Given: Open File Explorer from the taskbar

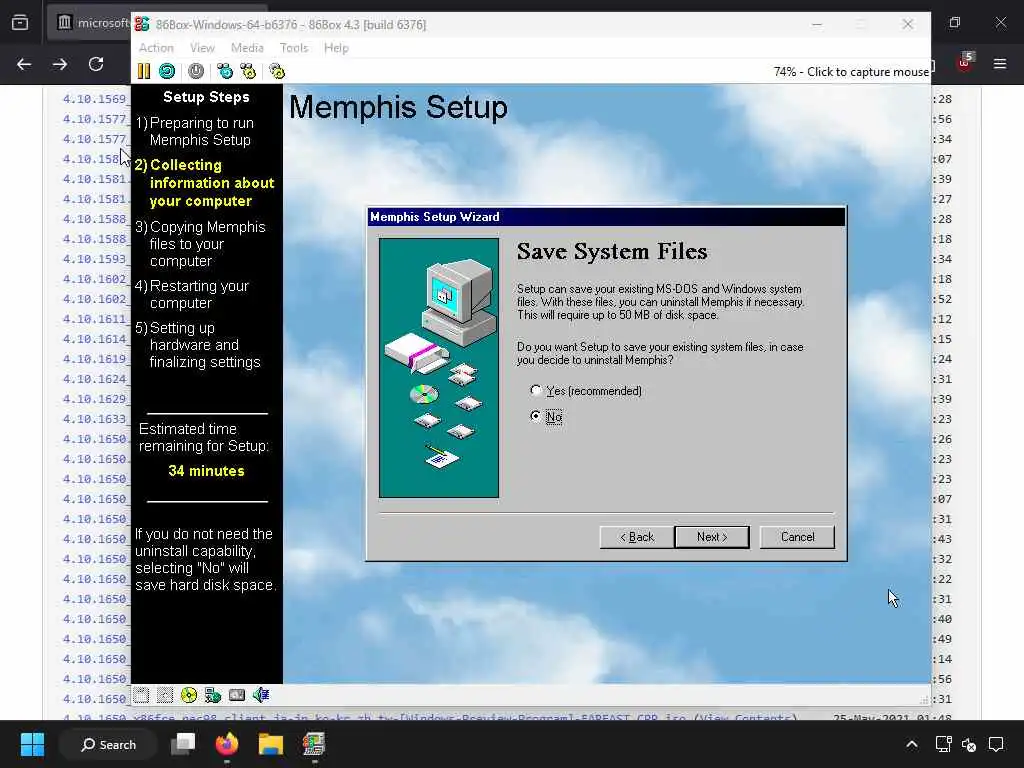Looking at the screenshot, I should 270,744.
